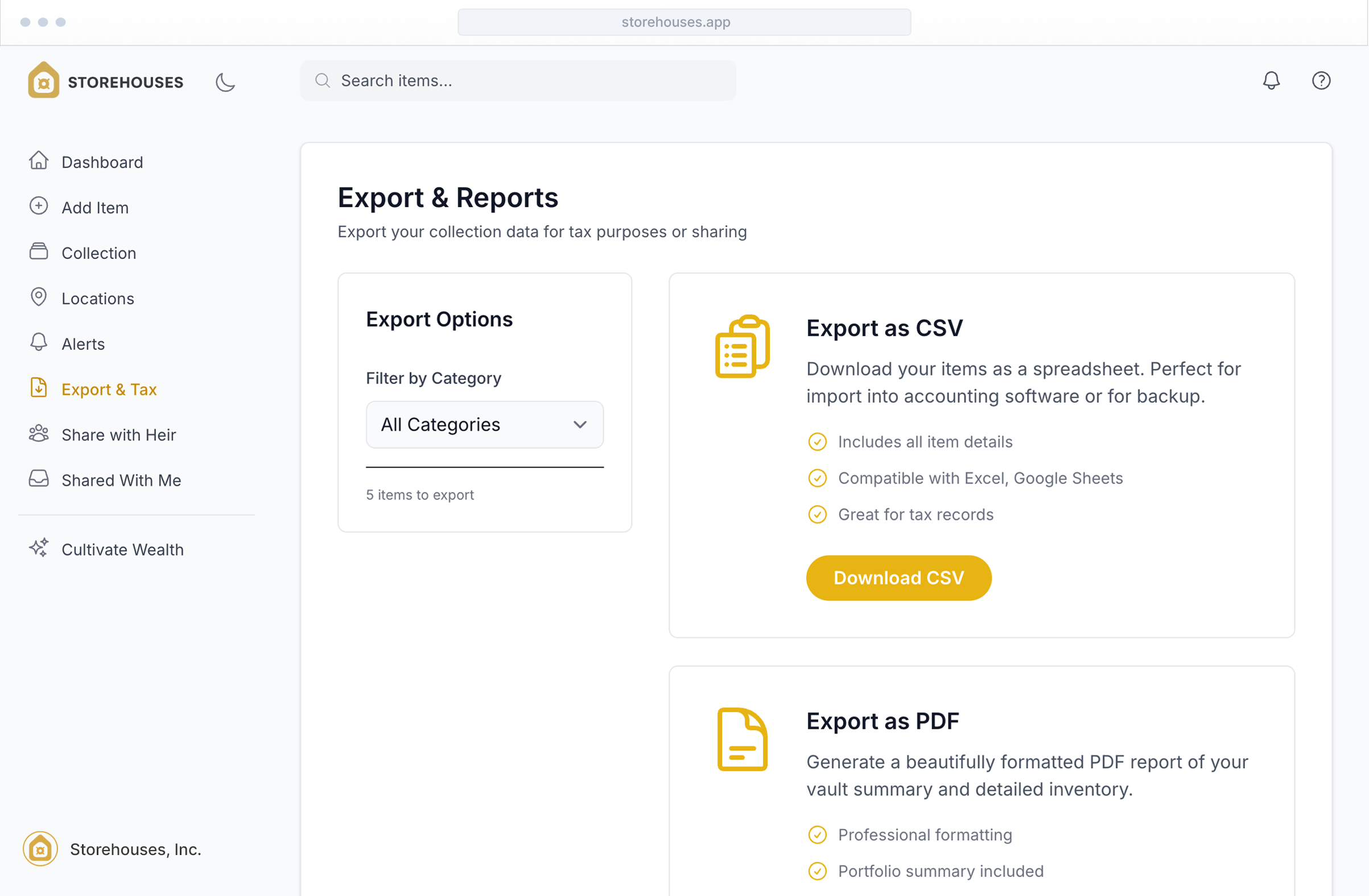Click the Export as CSV clipboard icon
The height and width of the screenshot is (896, 1369).
pyautogui.click(x=742, y=346)
